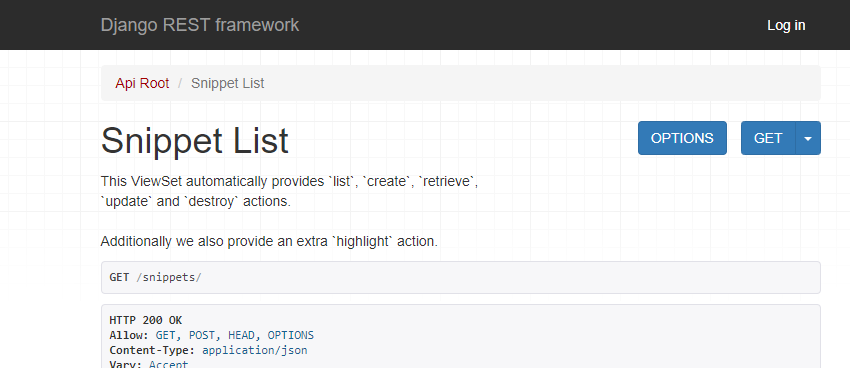Expand the GET format dropdown arrow

808,138
